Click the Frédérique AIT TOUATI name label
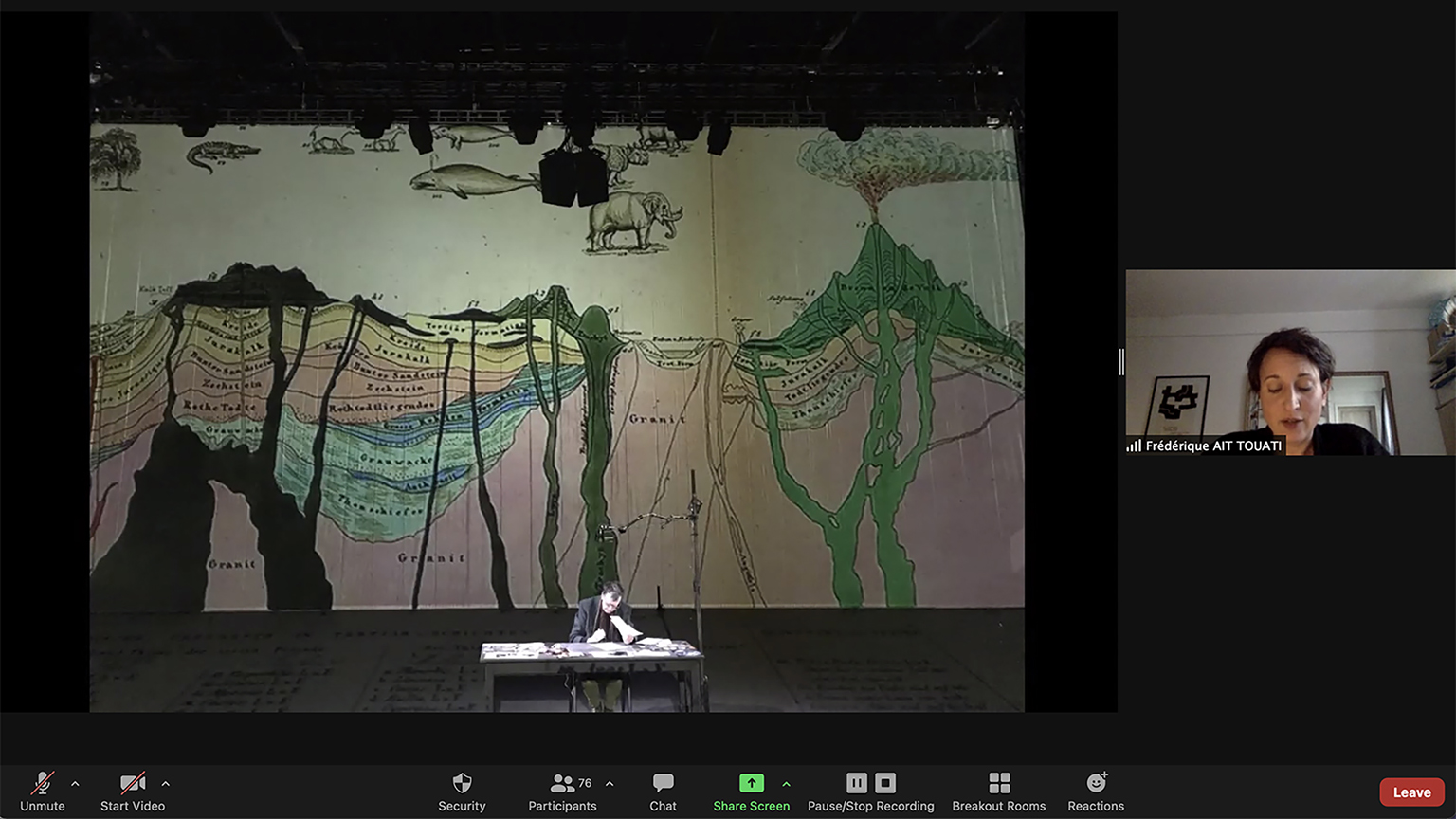This screenshot has height=819, width=1456. tap(1213, 446)
